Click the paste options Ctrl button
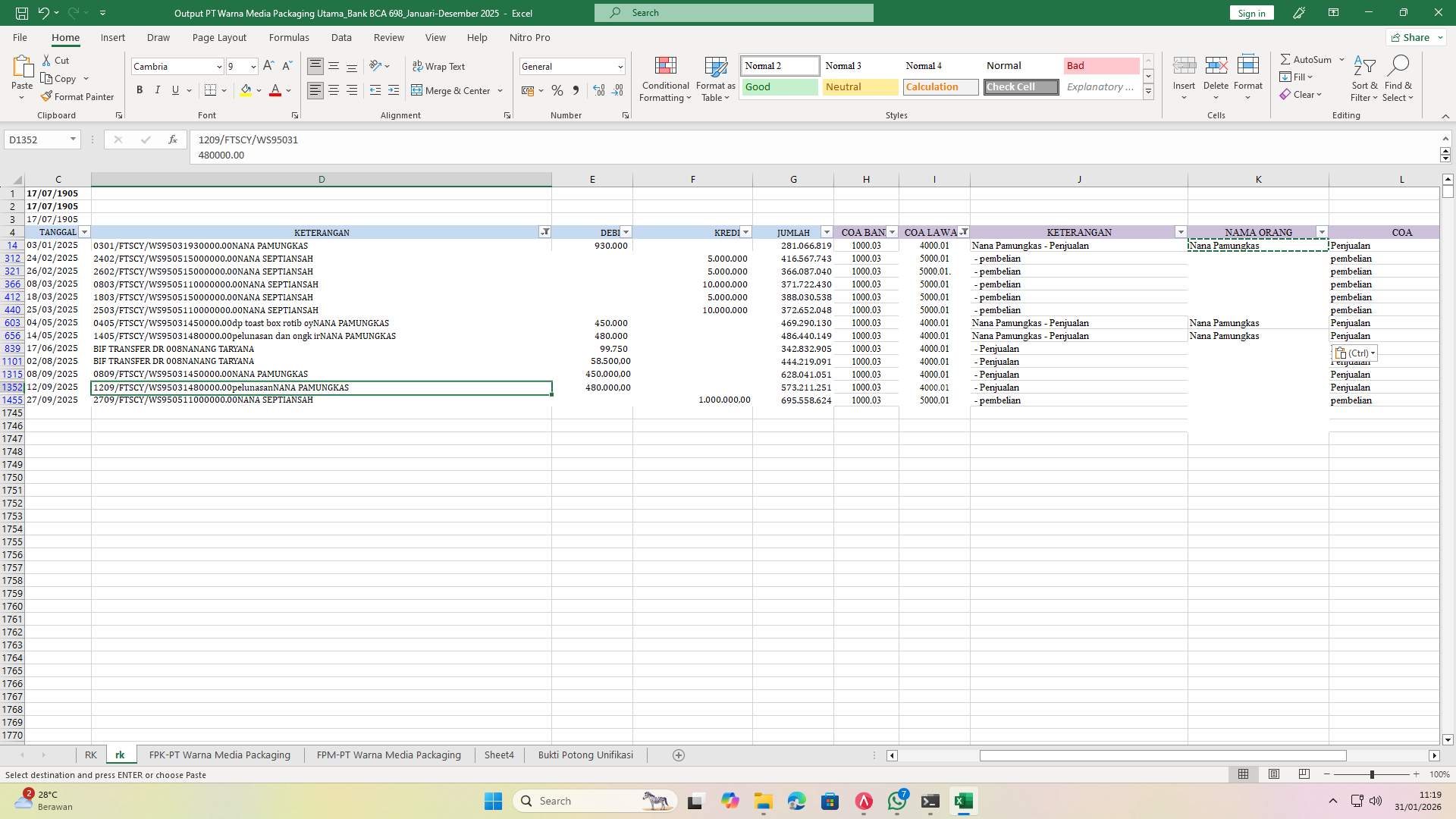This screenshot has height=819, width=1456. pos(1354,353)
